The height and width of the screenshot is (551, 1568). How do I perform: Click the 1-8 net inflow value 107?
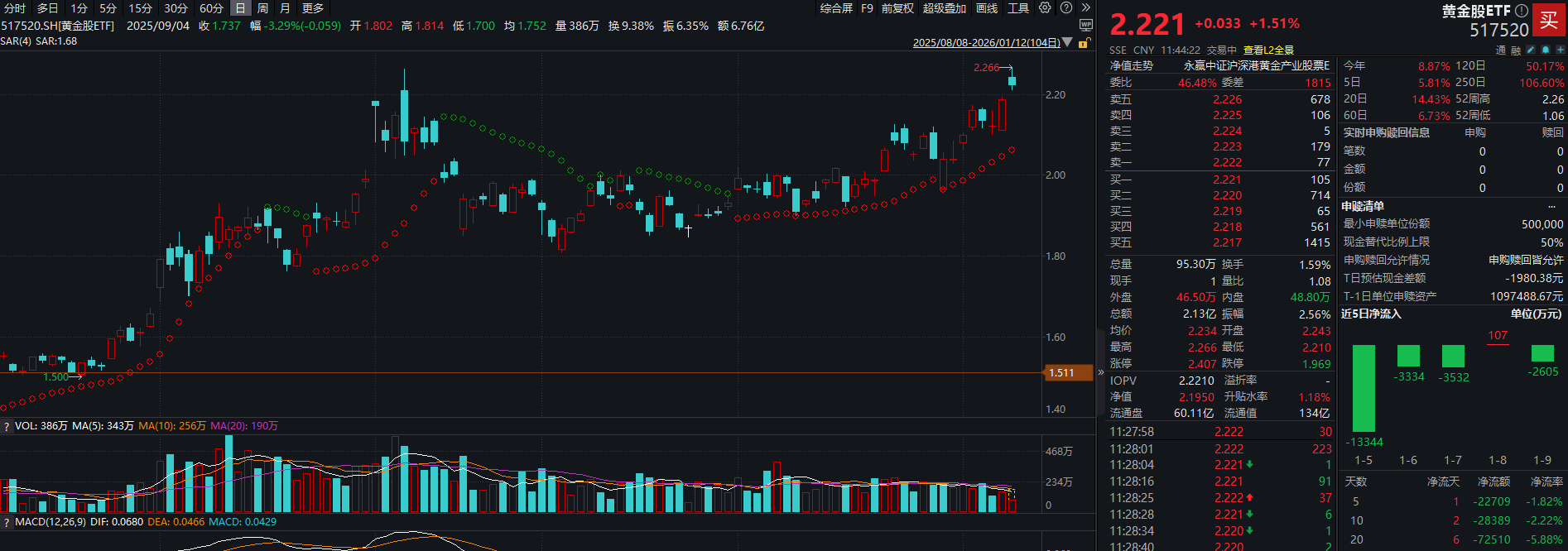pyautogui.click(x=1498, y=335)
